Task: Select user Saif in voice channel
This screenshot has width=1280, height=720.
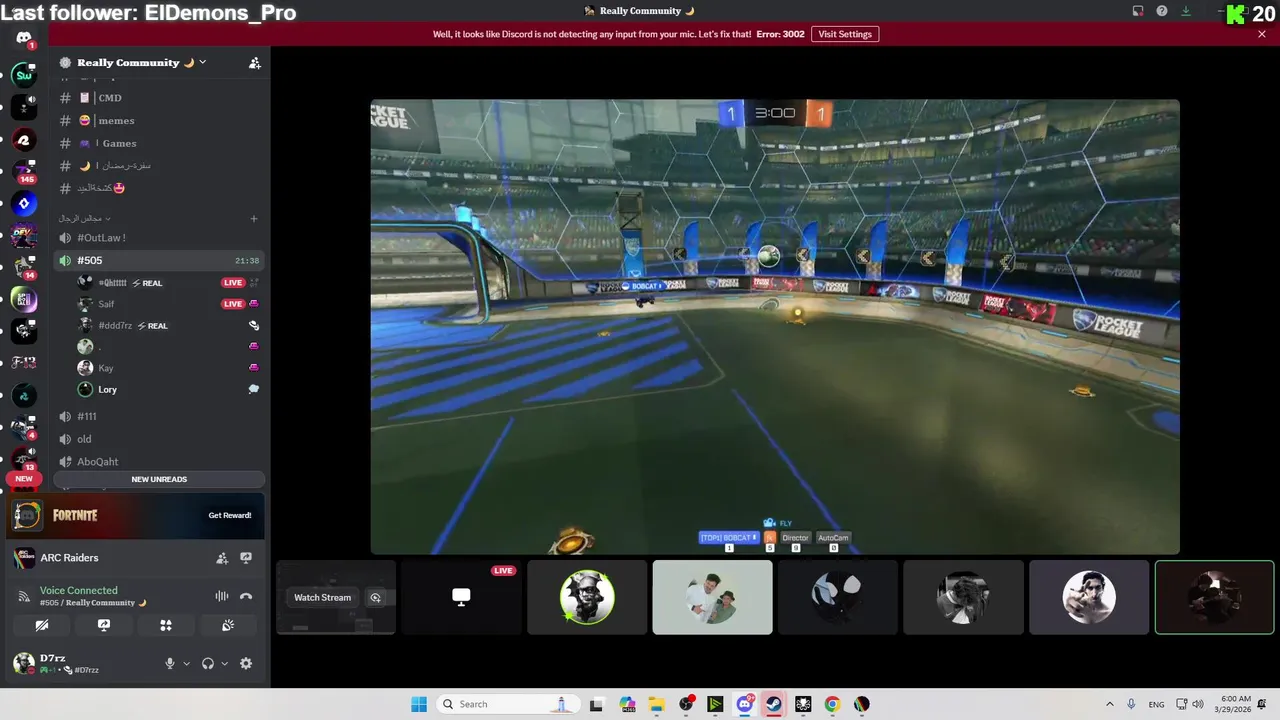Action: (168, 304)
